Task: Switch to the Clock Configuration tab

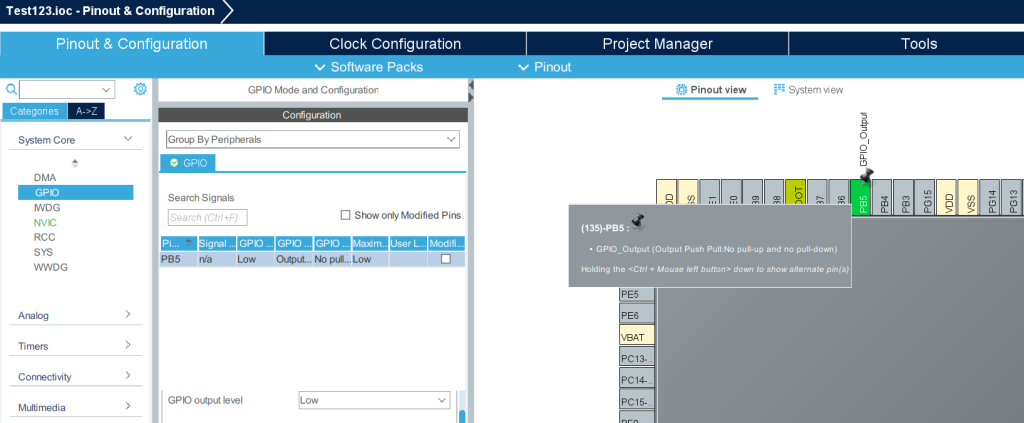Action: click(395, 44)
